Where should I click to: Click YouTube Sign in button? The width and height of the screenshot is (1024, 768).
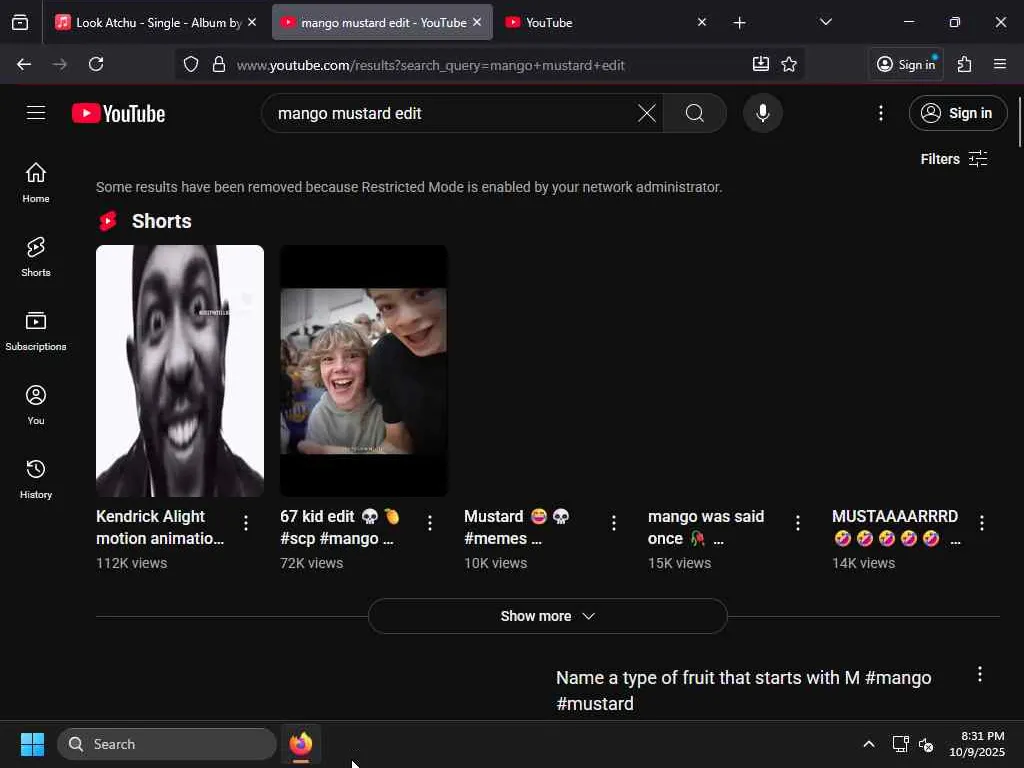(957, 113)
